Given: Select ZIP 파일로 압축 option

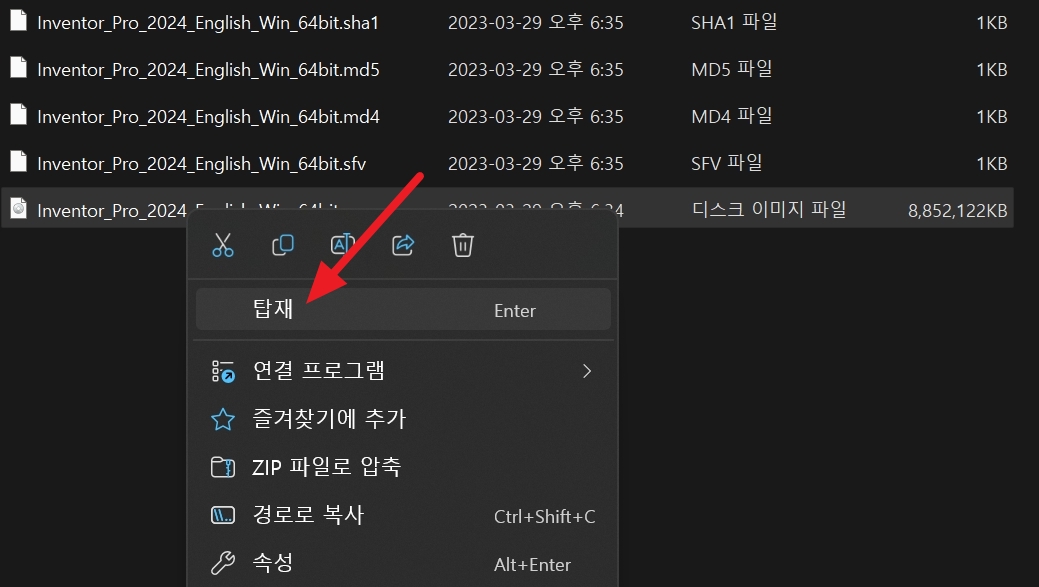Looking at the screenshot, I should tap(403, 467).
